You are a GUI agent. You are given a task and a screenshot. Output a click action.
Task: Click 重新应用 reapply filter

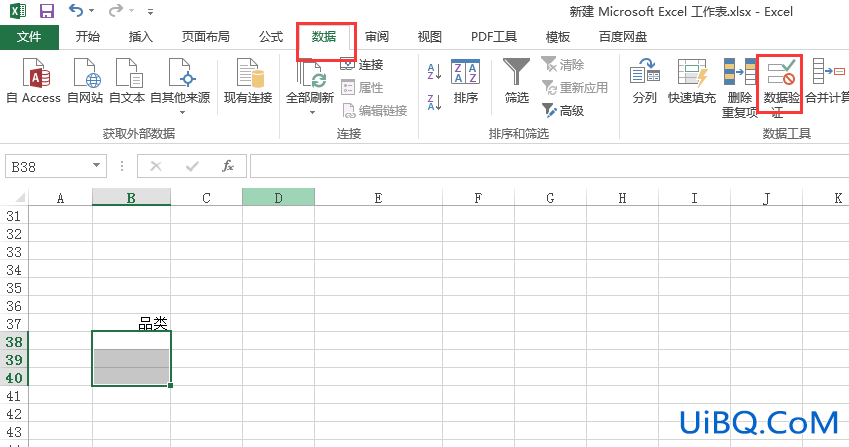tap(574, 88)
